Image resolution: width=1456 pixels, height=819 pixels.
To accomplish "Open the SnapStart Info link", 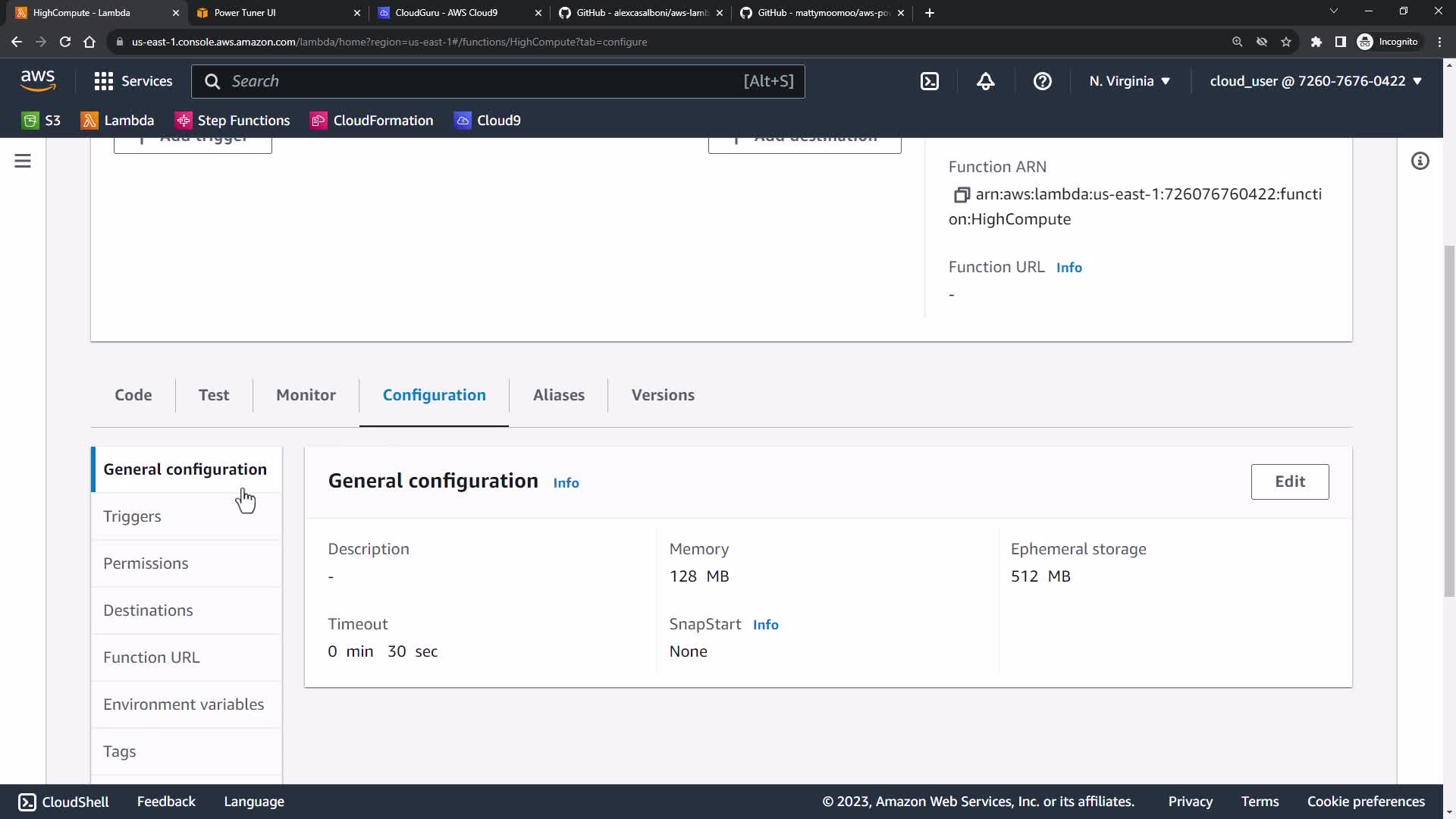I will click(765, 625).
